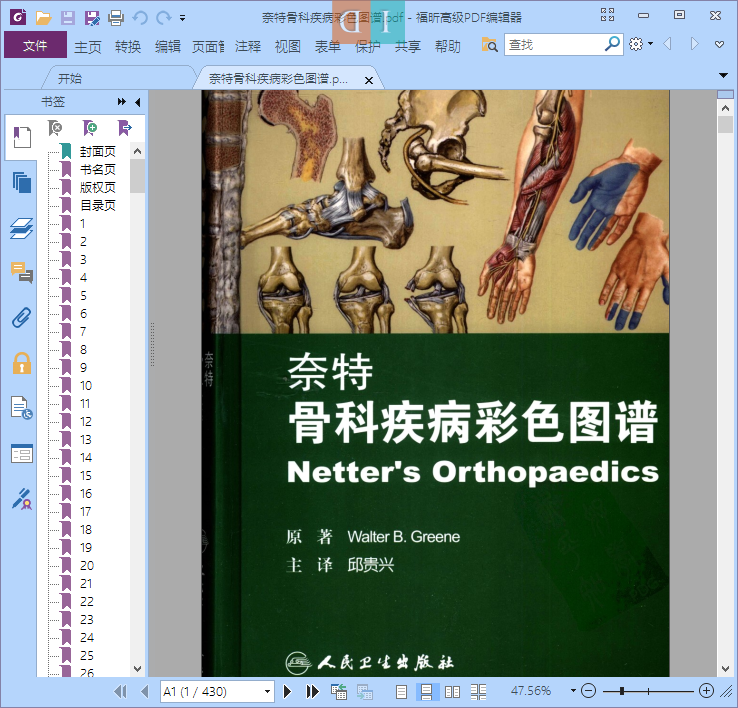The height and width of the screenshot is (708, 738).
Task: Select the 版权页 bookmark
Action: pyautogui.click(x=97, y=187)
